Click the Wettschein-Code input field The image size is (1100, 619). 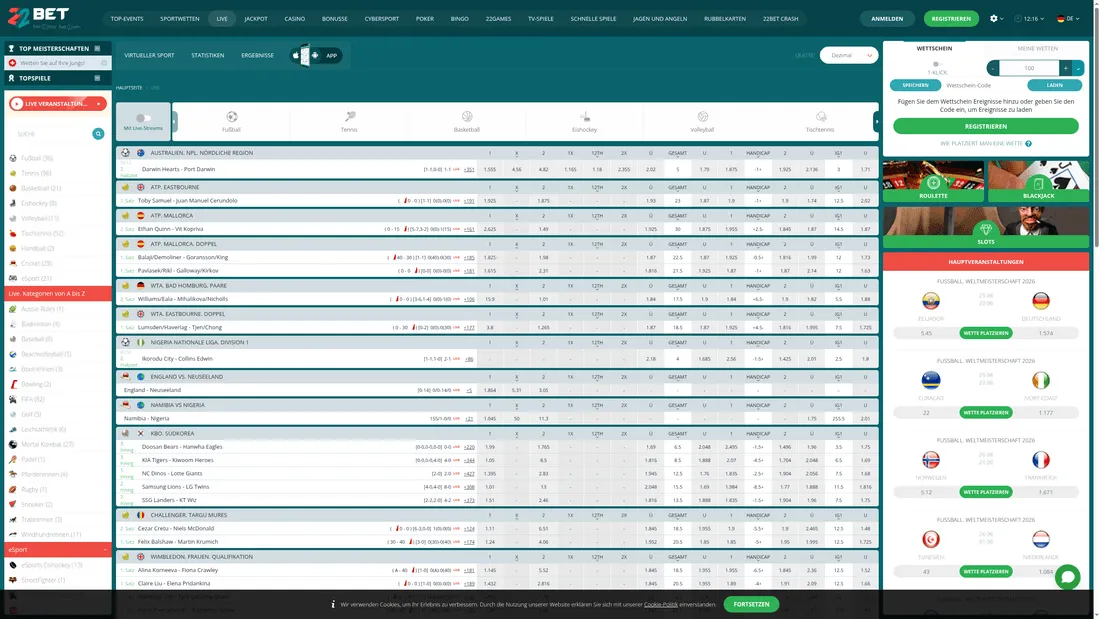[x=982, y=85]
